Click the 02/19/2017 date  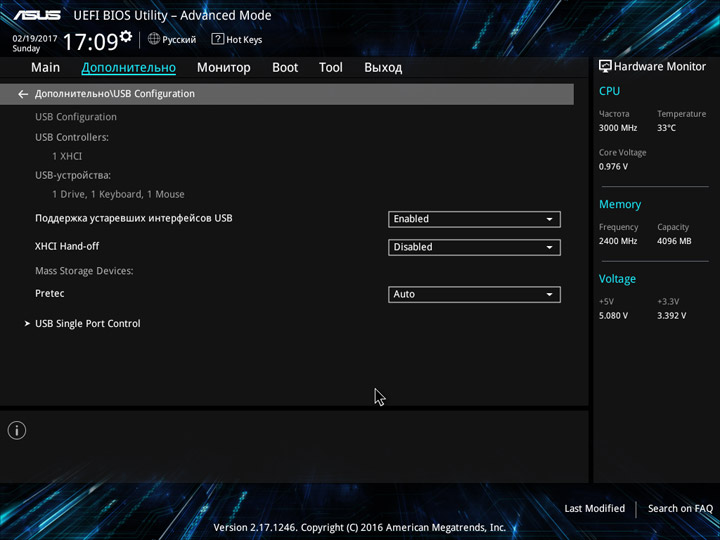point(35,39)
